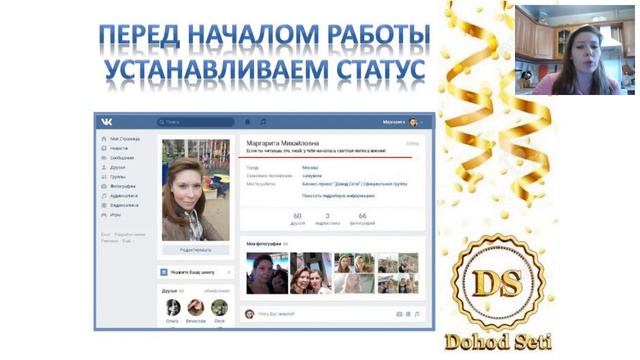Click the small avatar in post box

click(x=249, y=314)
